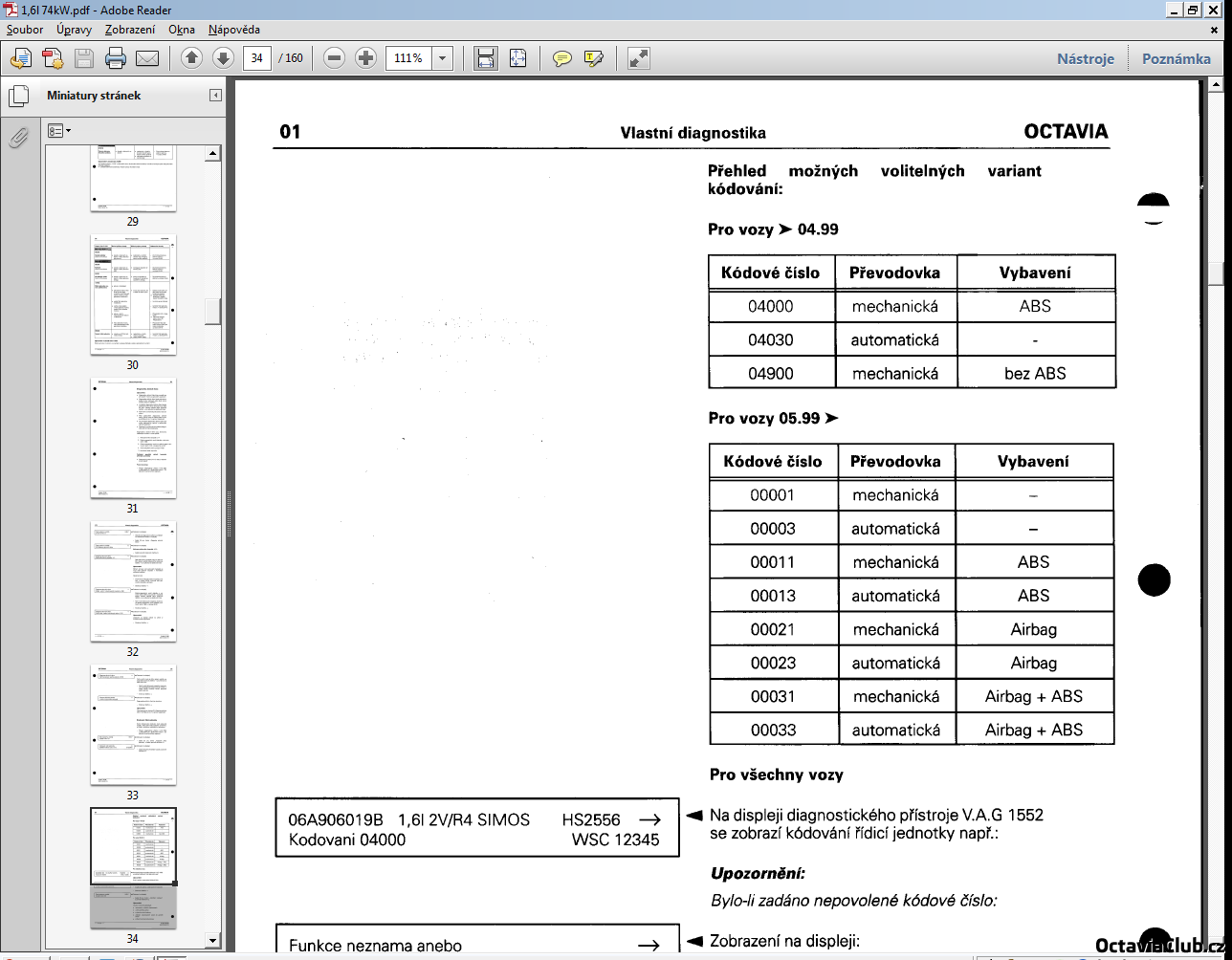
Task: Select the highlight text tool
Action: pyautogui.click(x=593, y=58)
